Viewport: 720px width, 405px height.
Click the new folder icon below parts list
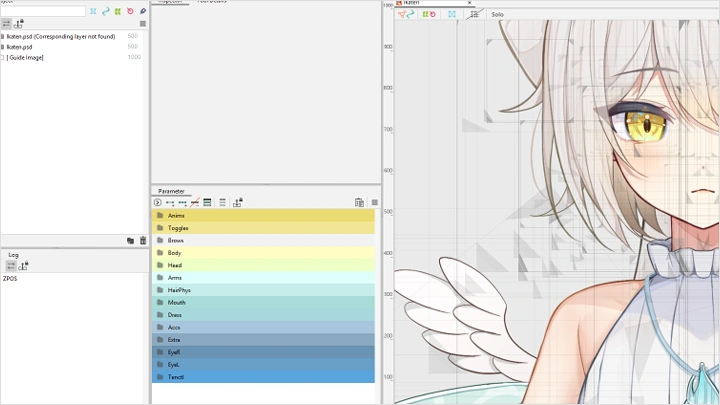point(130,241)
